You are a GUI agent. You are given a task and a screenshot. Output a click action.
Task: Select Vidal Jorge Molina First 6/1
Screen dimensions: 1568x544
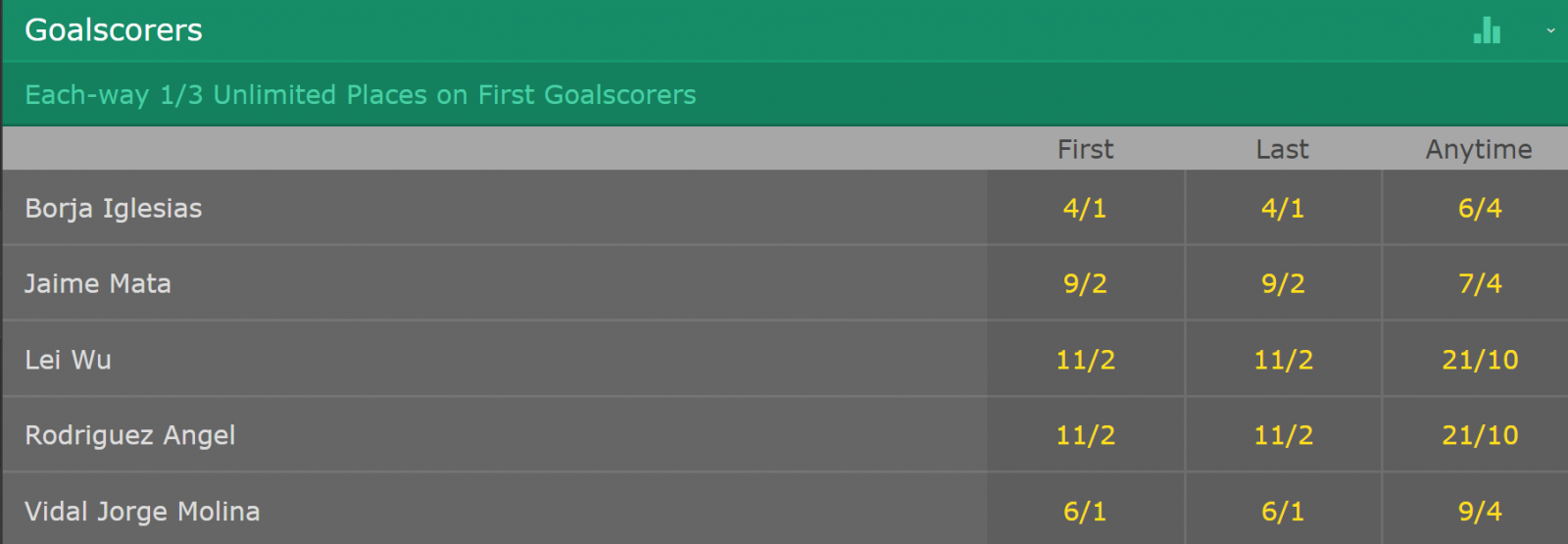pos(1085,510)
